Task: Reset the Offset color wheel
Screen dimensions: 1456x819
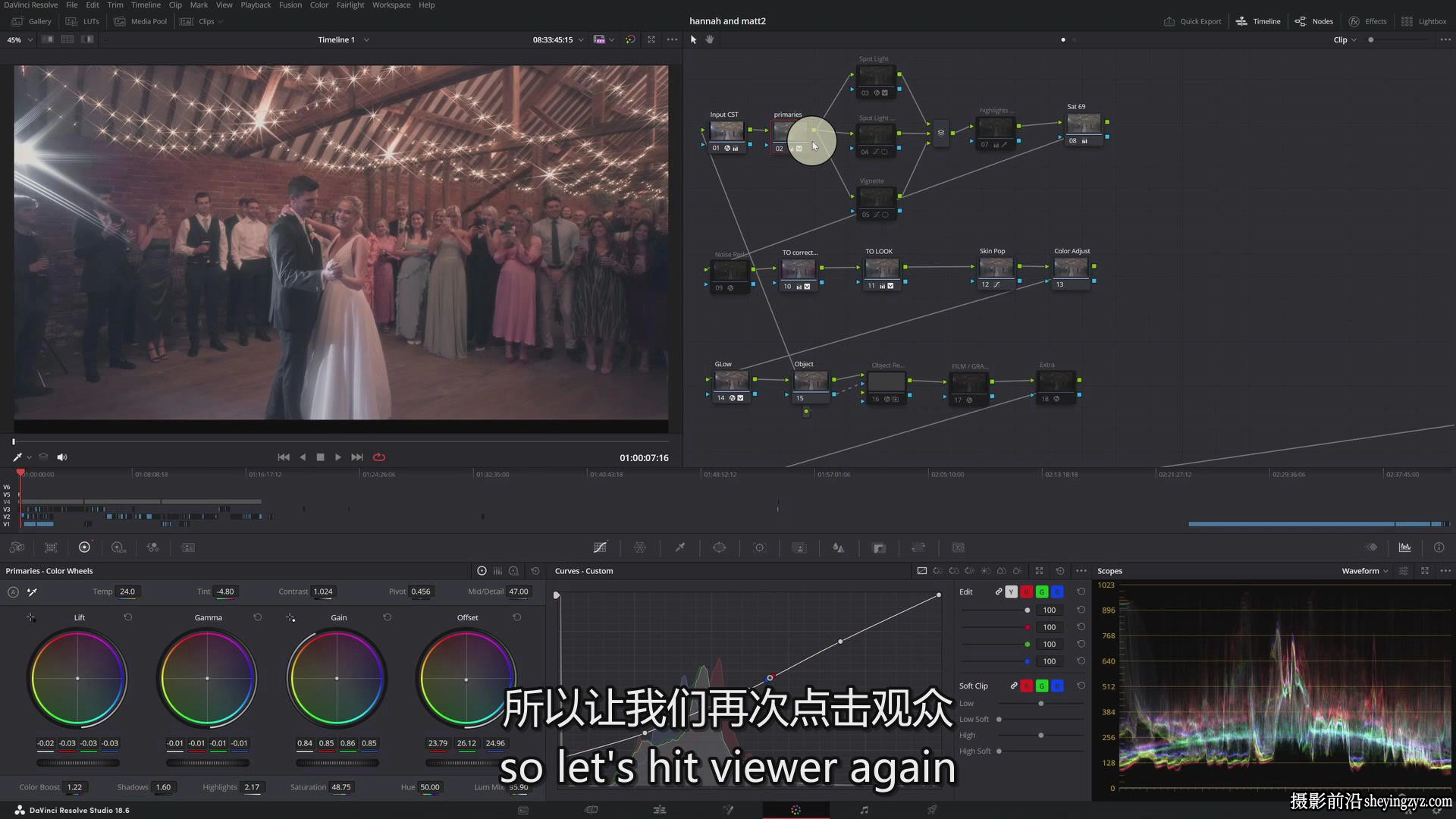Action: coord(516,617)
